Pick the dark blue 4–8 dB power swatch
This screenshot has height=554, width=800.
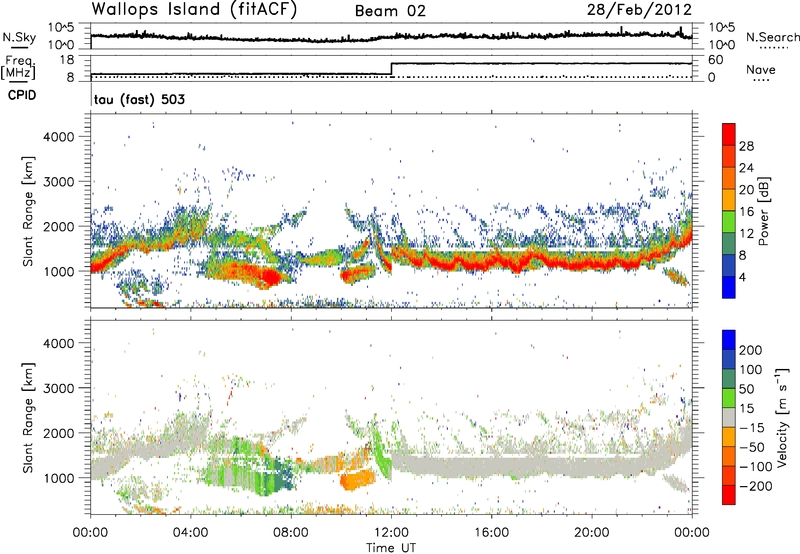pos(729,265)
